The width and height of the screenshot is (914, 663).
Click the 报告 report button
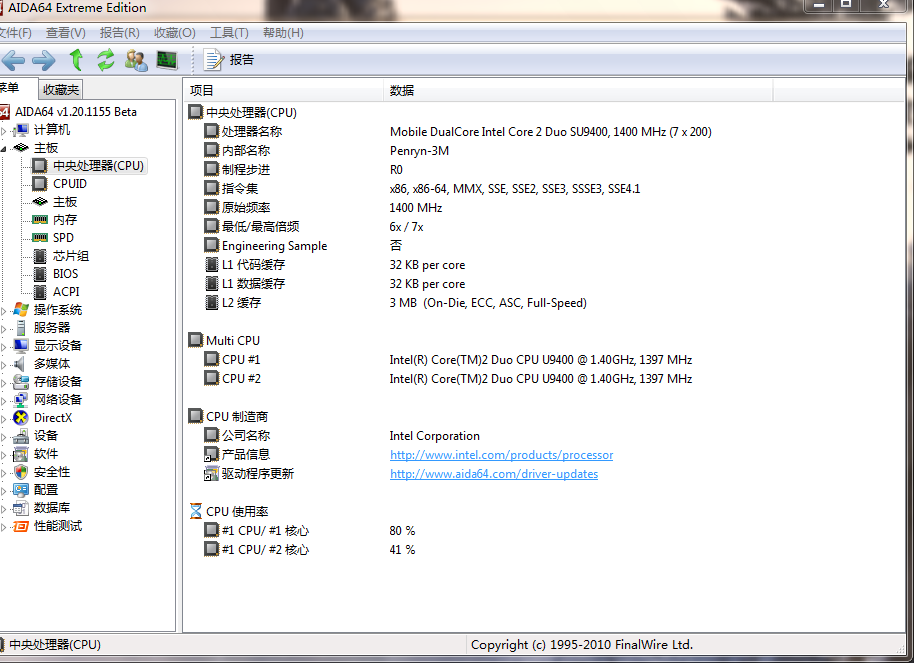tap(228, 59)
